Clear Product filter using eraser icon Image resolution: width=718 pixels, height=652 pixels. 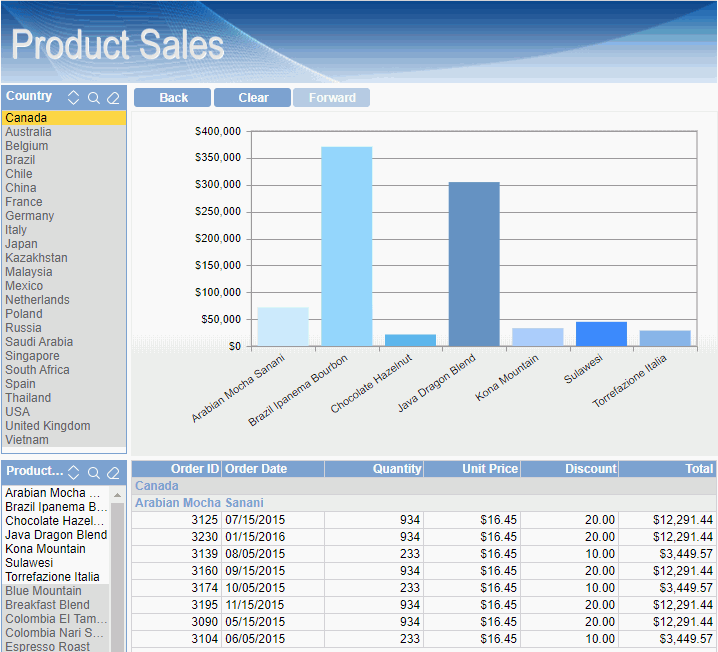[113, 472]
